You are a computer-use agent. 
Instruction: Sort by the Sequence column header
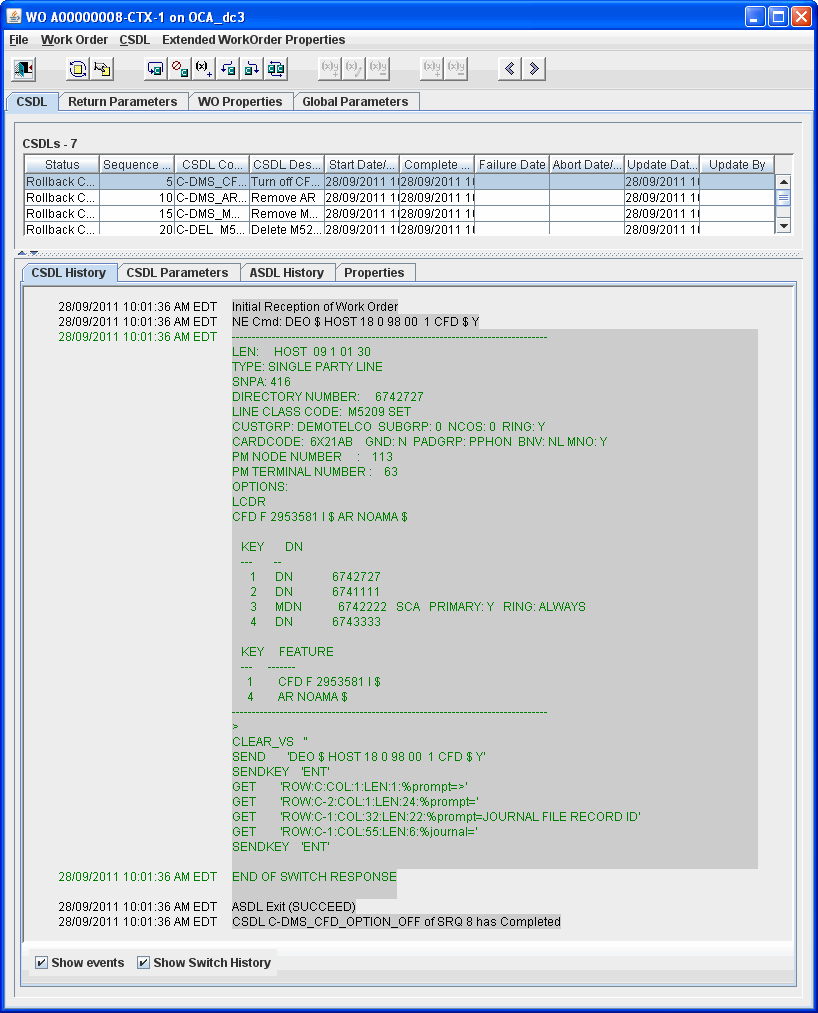click(x=136, y=165)
